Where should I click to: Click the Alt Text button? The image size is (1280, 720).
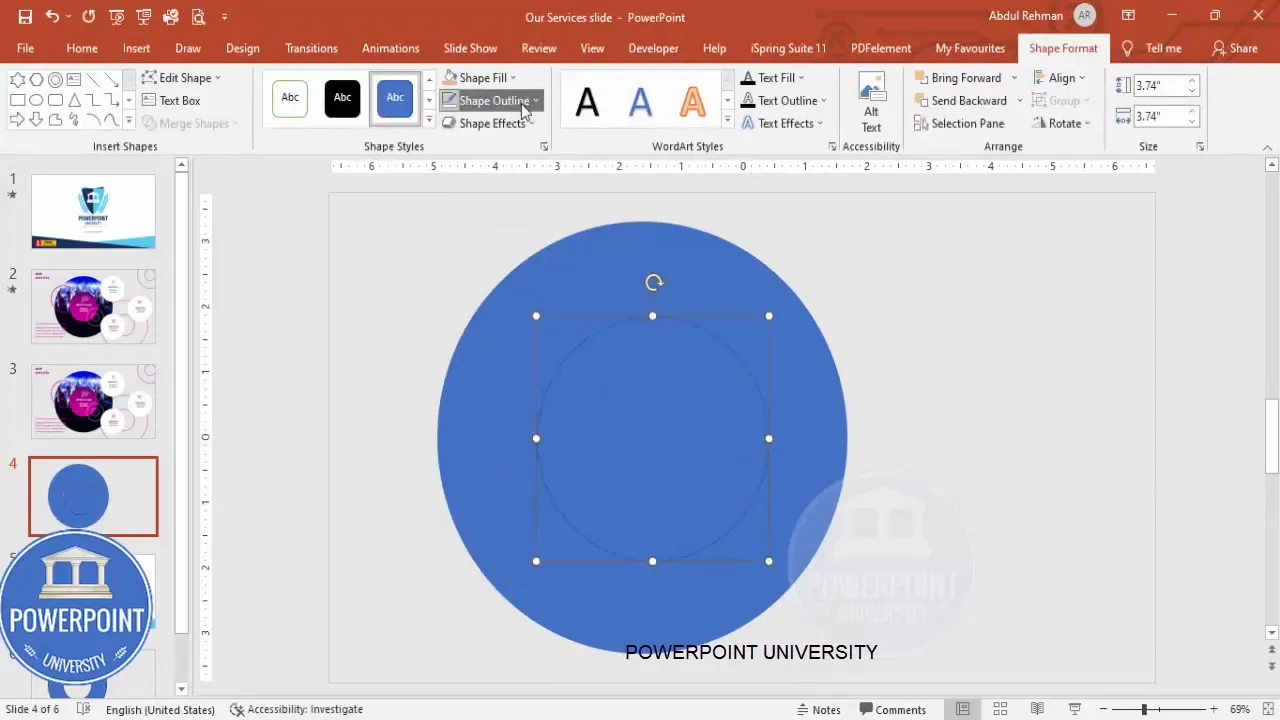872,103
